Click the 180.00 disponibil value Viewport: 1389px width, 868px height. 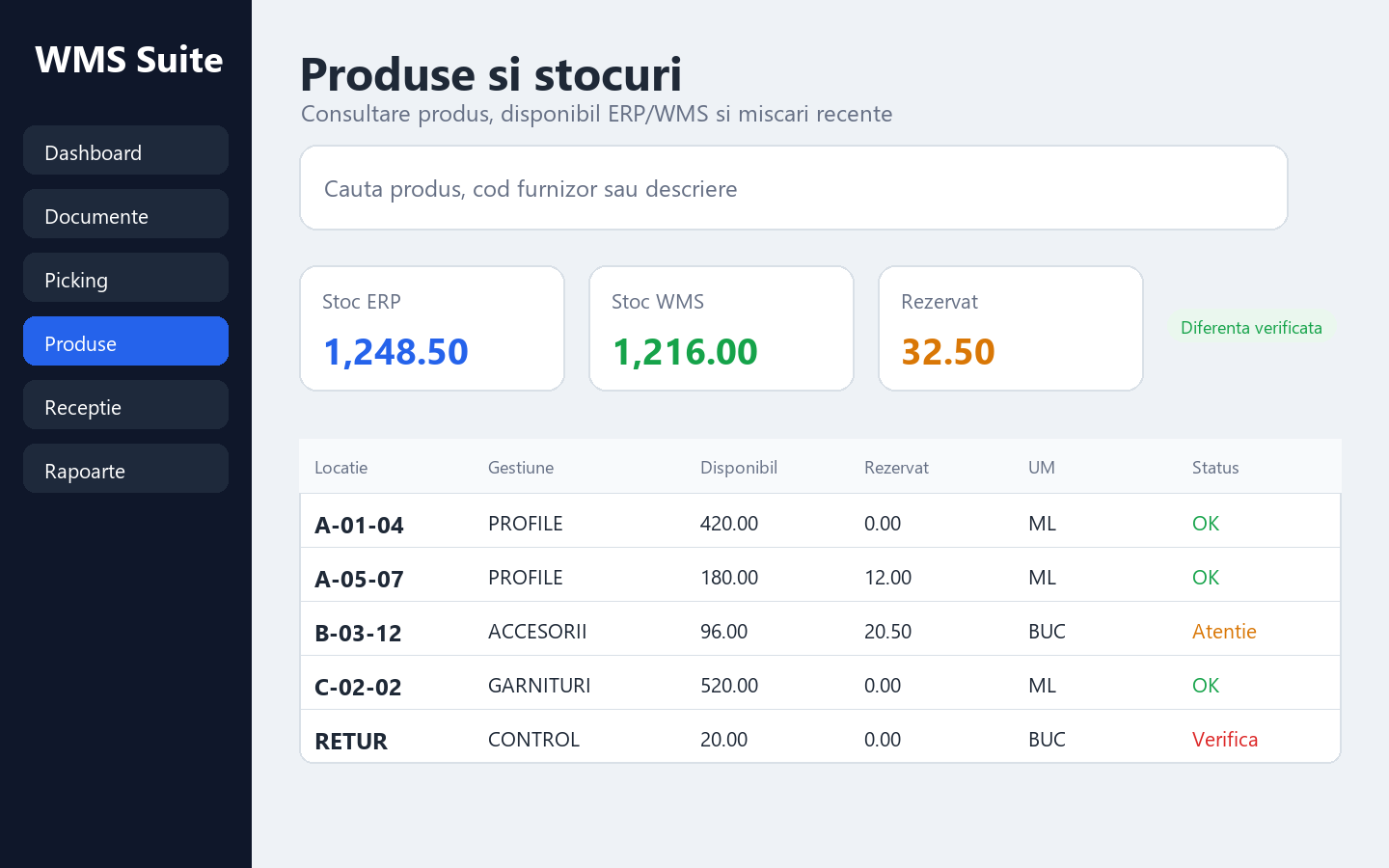729,578
